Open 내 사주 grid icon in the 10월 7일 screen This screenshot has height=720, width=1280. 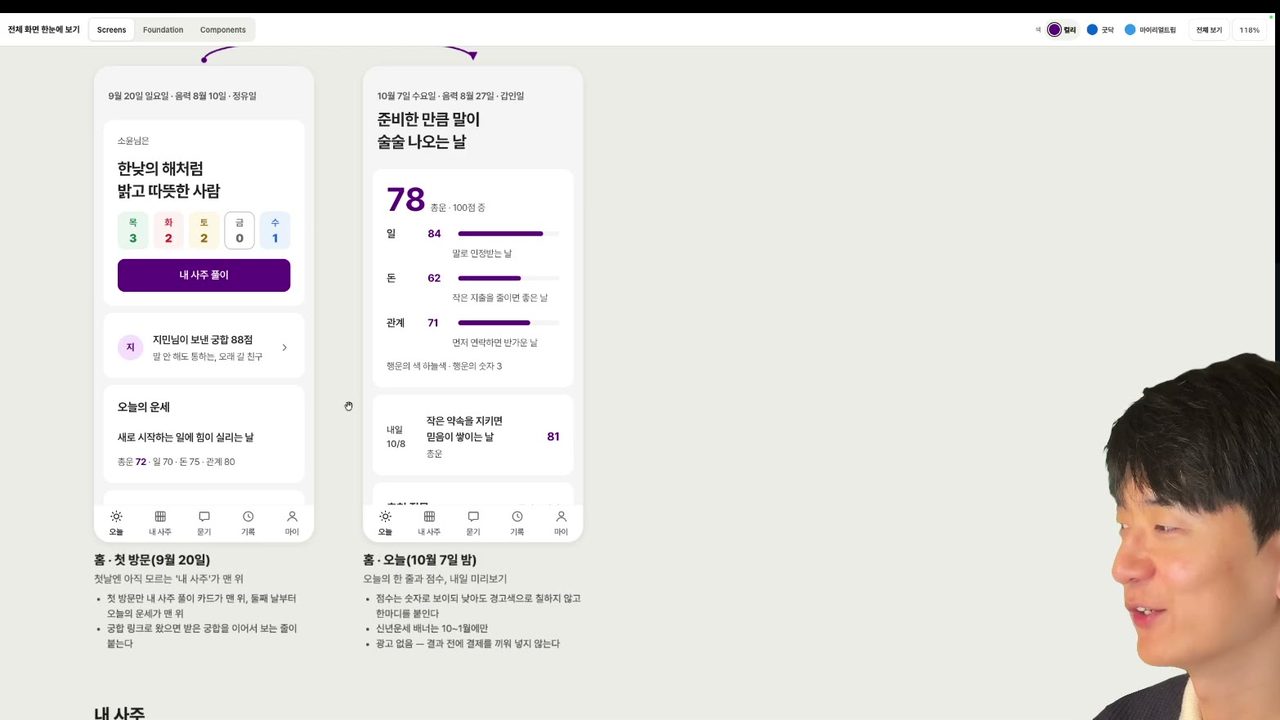[429, 517]
